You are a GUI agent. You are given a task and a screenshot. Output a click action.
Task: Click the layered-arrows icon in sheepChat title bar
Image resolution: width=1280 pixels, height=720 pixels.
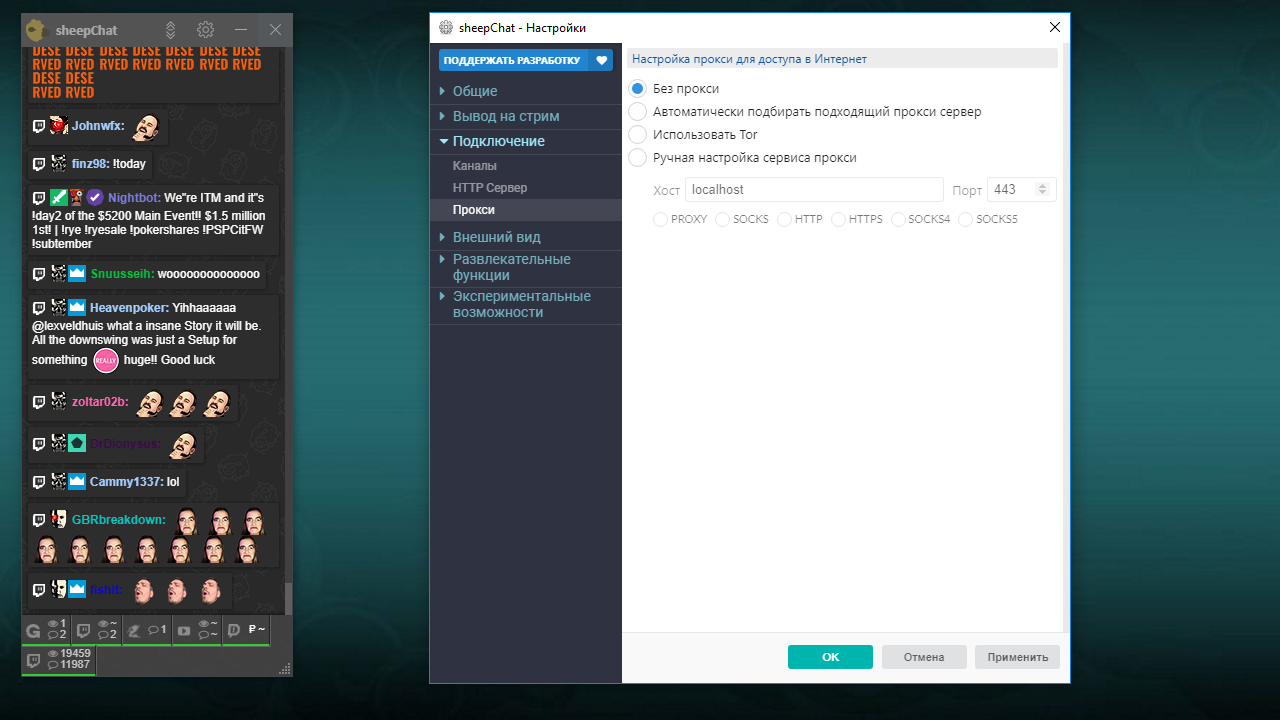(171, 30)
